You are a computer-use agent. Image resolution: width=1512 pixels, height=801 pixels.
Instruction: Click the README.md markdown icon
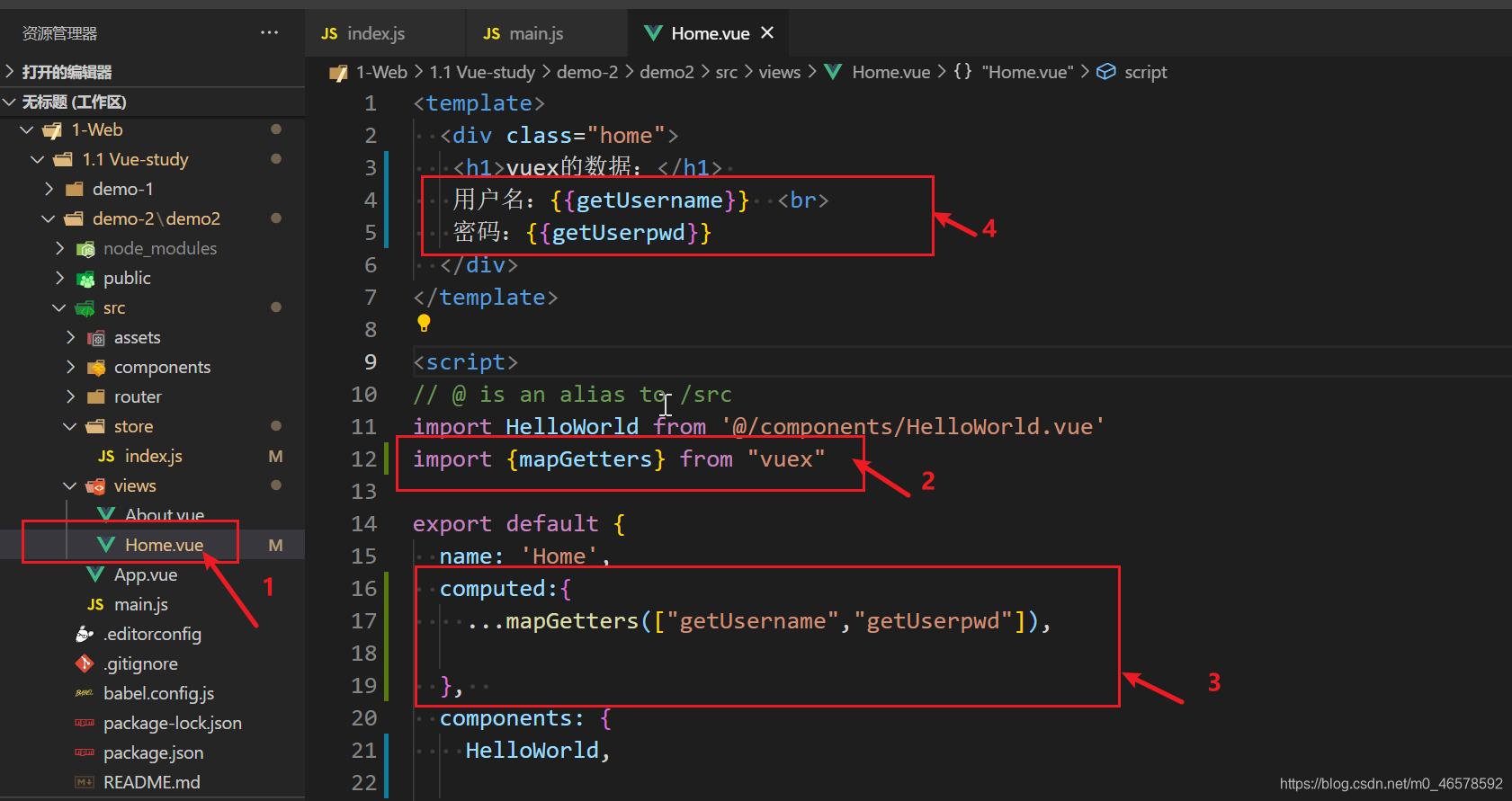click(85, 783)
